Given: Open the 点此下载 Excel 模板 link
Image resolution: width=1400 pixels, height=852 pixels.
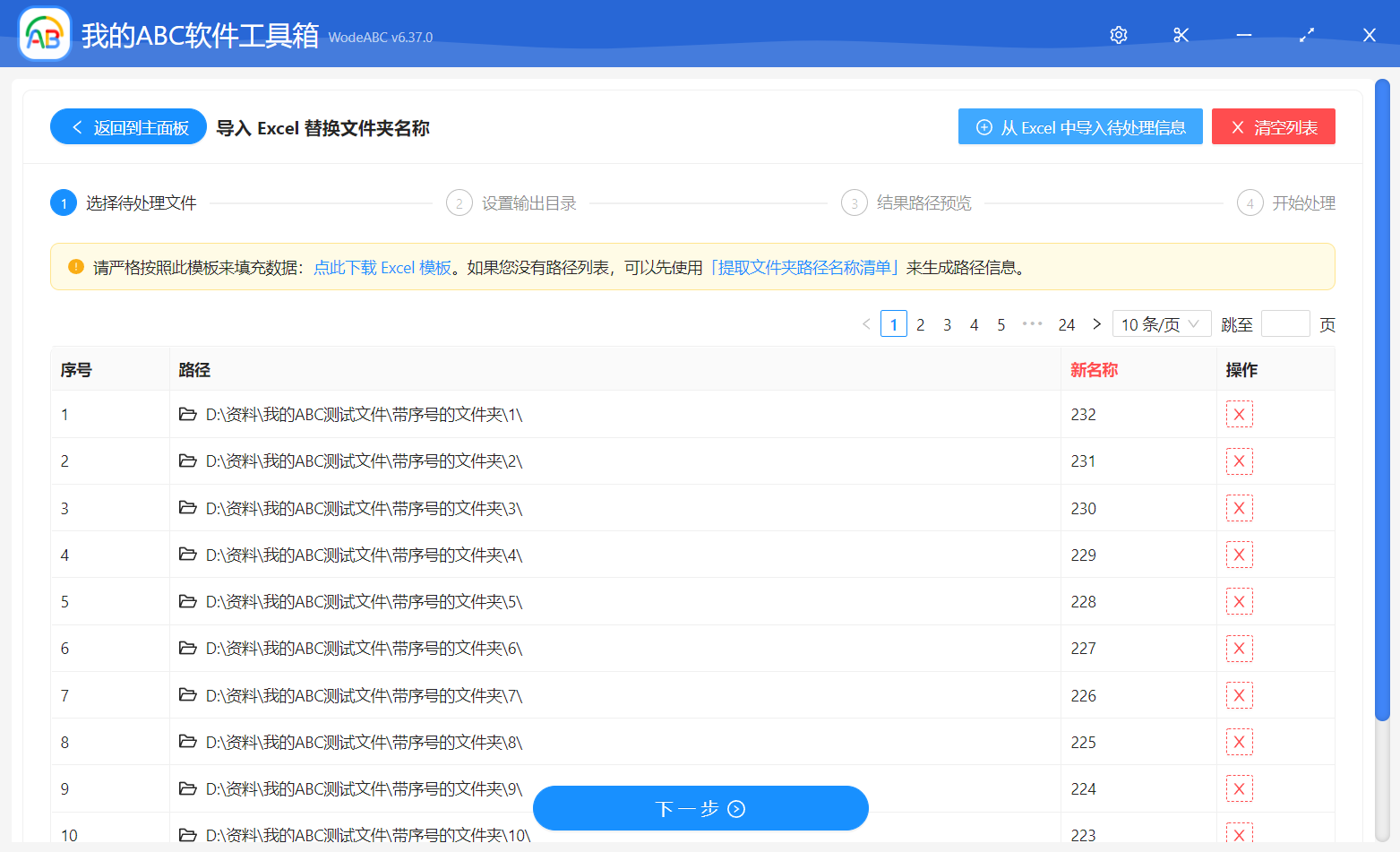Looking at the screenshot, I should (x=382, y=267).
